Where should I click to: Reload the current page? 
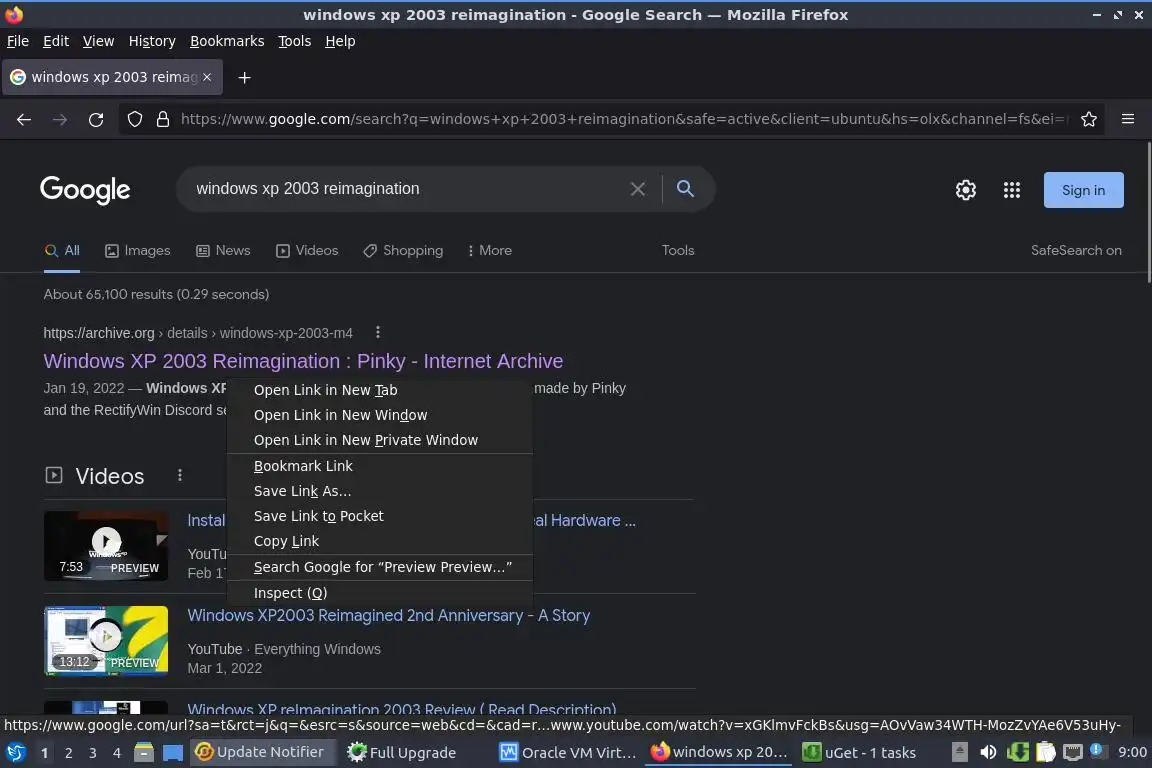click(96, 119)
